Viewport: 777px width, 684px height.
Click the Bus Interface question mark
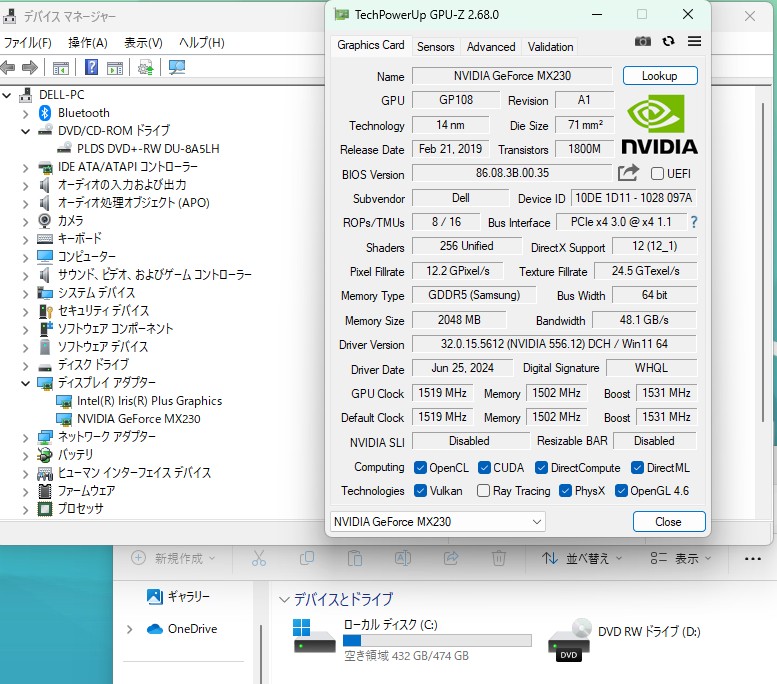694,222
